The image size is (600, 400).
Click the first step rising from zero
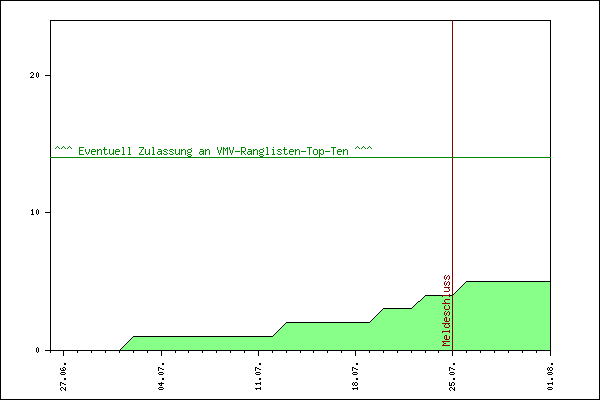(x=127, y=343)
